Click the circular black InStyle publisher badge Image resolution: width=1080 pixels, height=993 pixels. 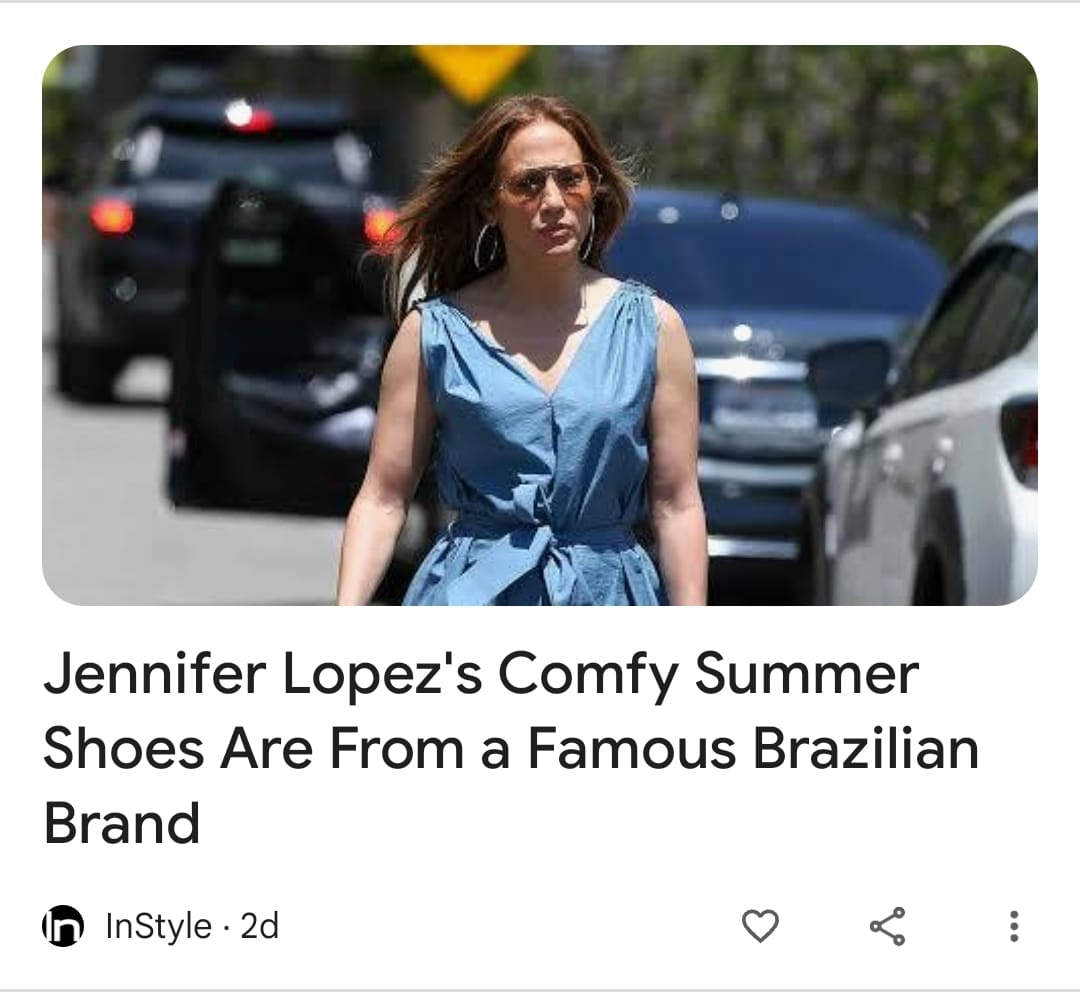[62, 926]
